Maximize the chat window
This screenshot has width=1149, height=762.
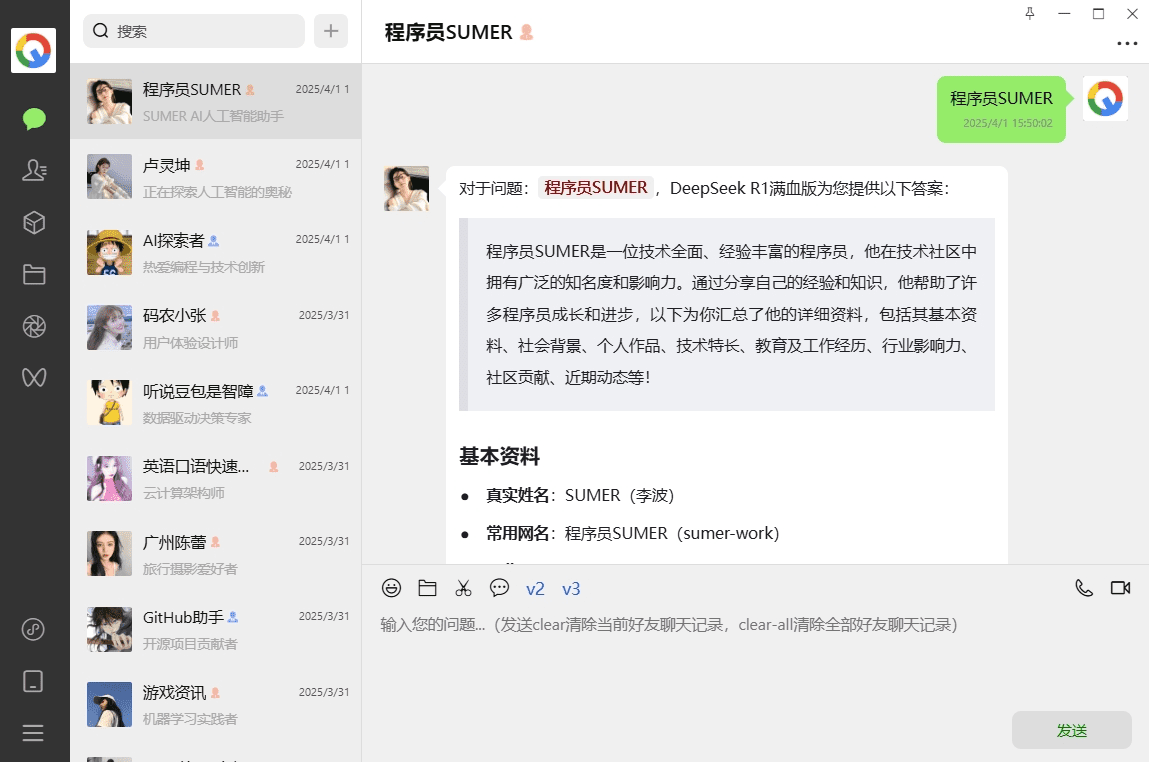click(x=1098, y=13)
